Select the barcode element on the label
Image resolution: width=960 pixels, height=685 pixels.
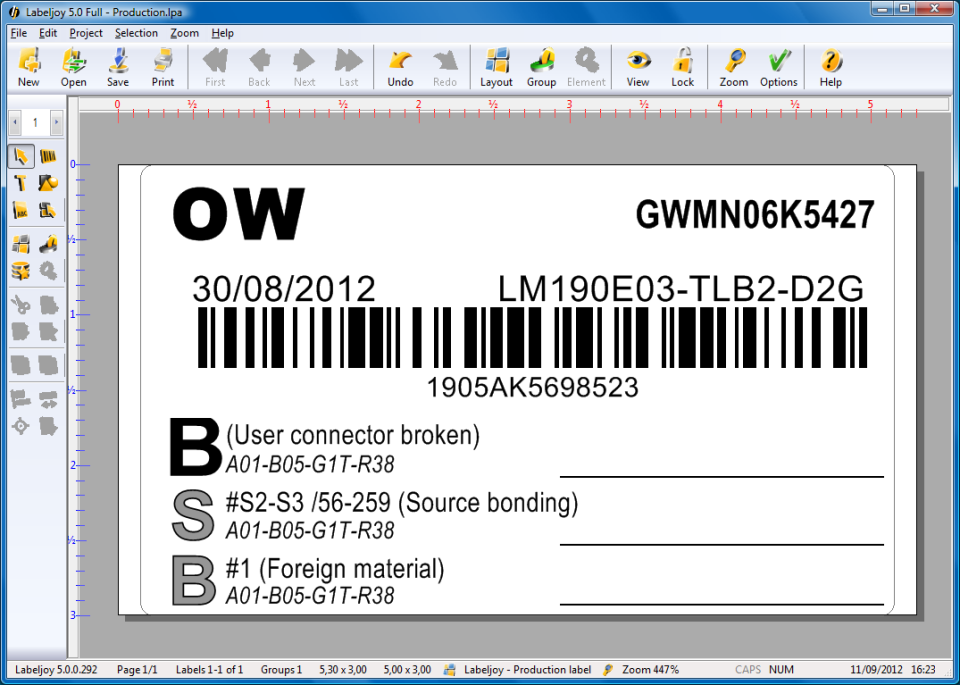point(533,337)
